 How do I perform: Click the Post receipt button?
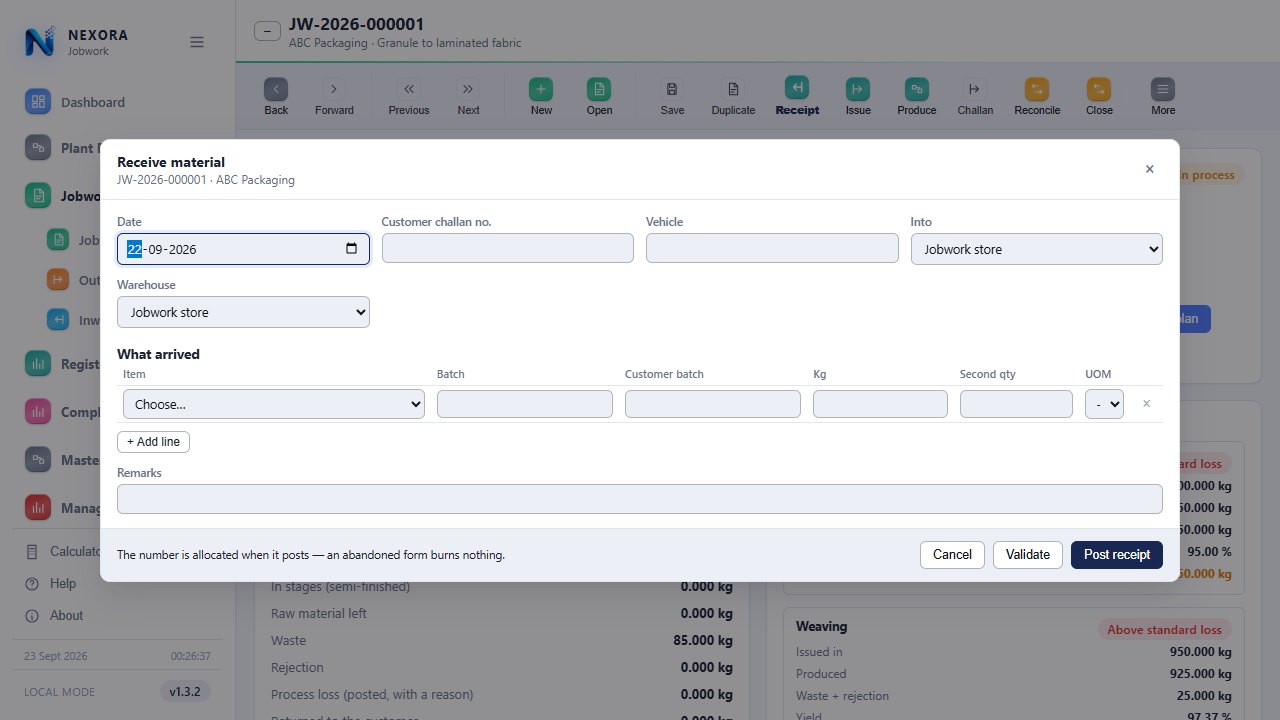tap(1117, 555)
